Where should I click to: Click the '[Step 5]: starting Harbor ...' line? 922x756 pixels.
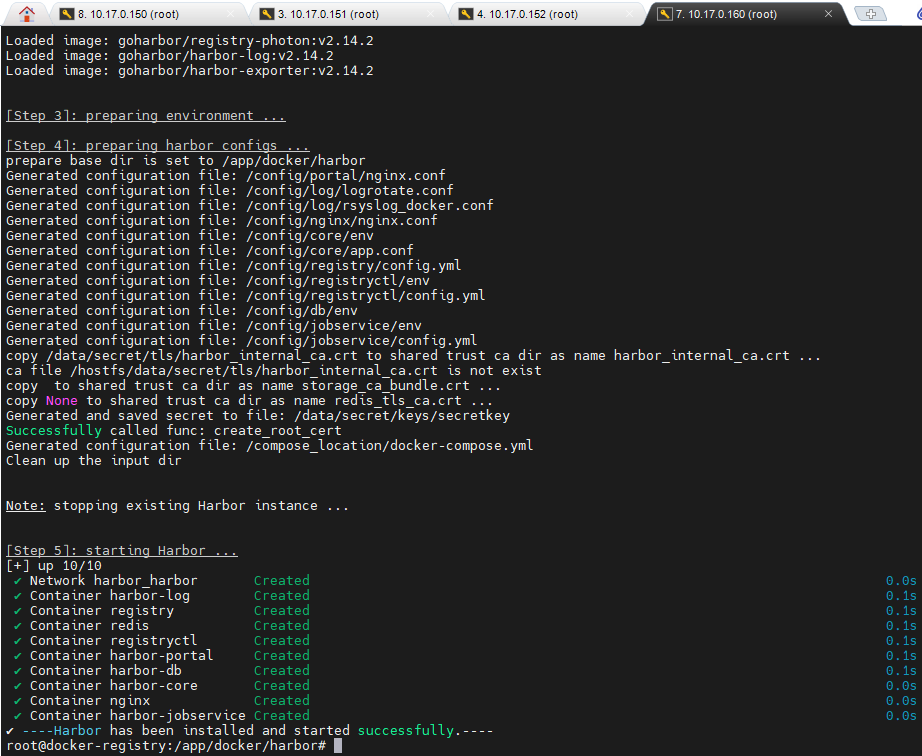click(122, 550)
